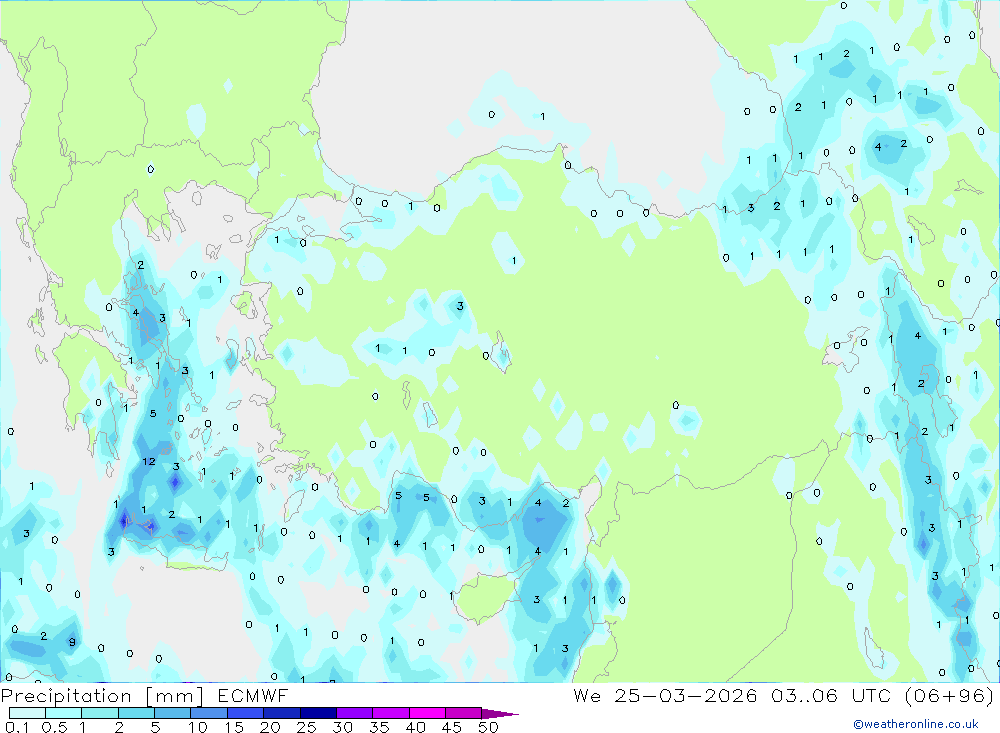Click the '50' legend scale label

(489, 727)
